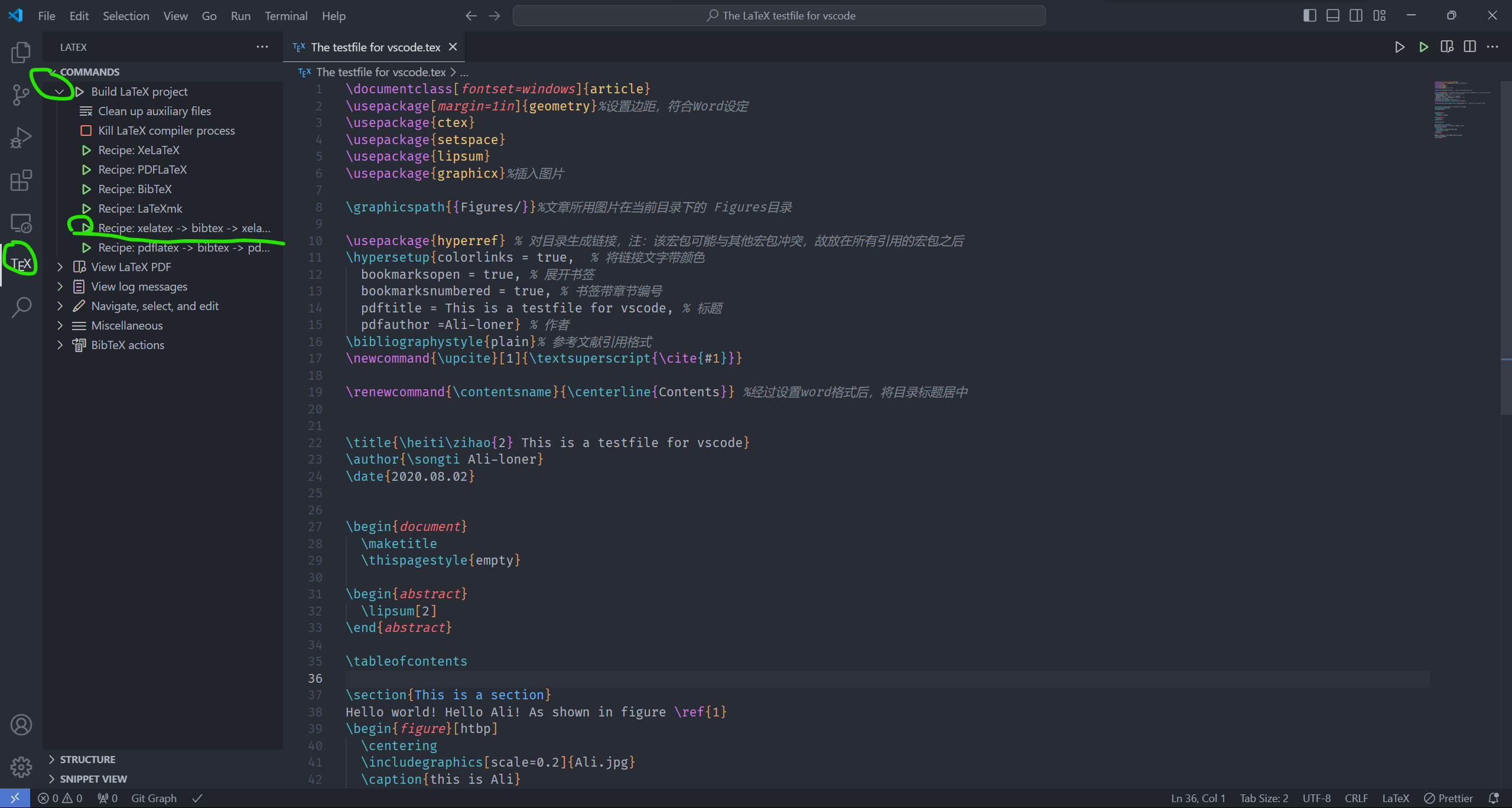Viewport: 1512px width, 808px height.
Task: Click the Run and Debug icon
Action: pos(22,137)
